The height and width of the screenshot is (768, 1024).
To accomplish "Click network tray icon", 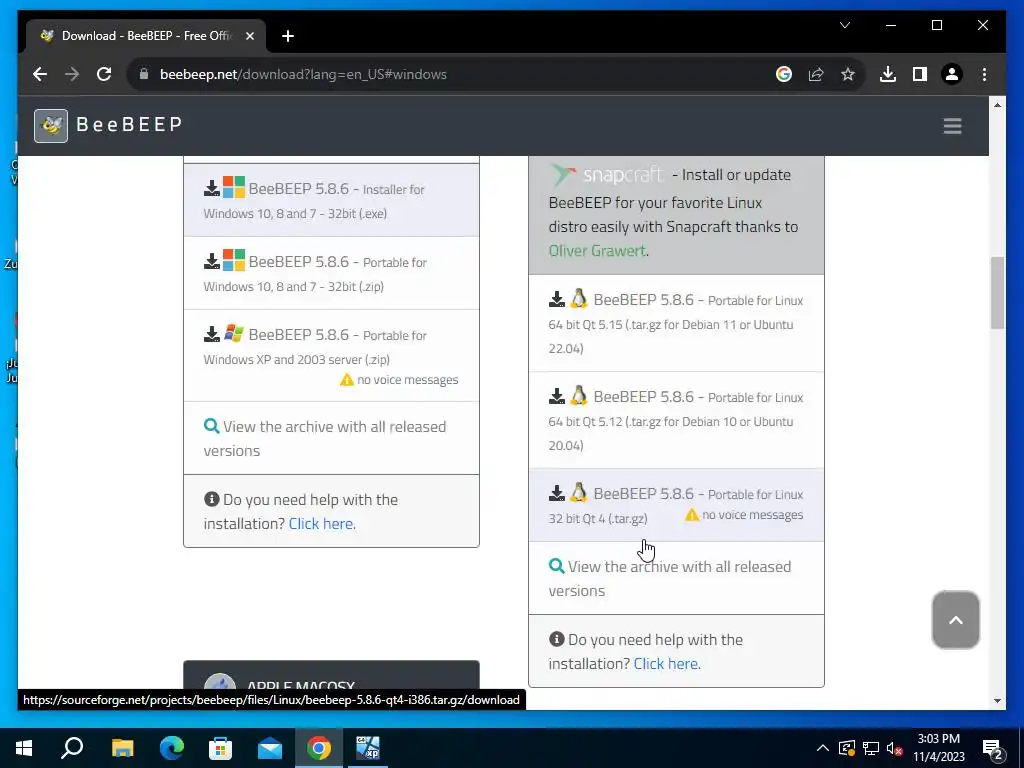I will coord(871,748).
